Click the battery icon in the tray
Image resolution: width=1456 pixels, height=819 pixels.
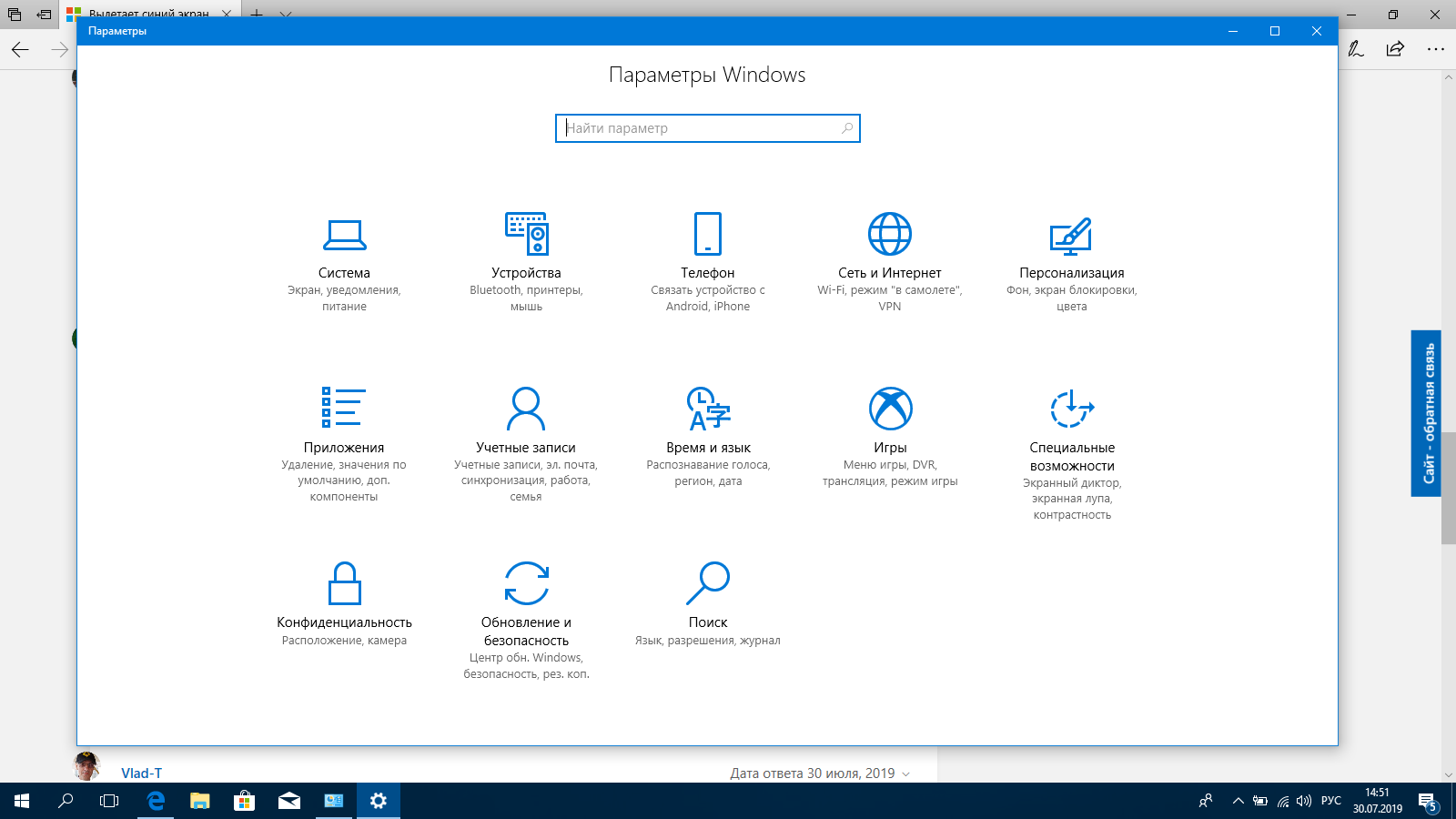(1260, 801)
